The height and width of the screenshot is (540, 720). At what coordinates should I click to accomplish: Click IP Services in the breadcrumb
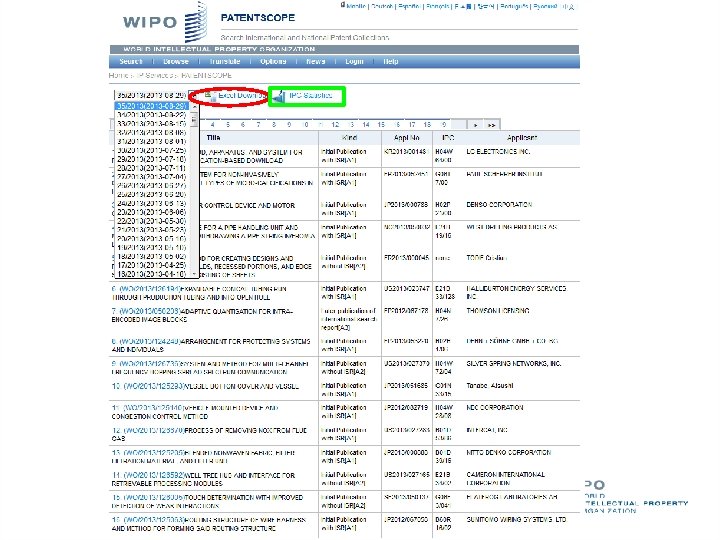[x=155, y=75]
